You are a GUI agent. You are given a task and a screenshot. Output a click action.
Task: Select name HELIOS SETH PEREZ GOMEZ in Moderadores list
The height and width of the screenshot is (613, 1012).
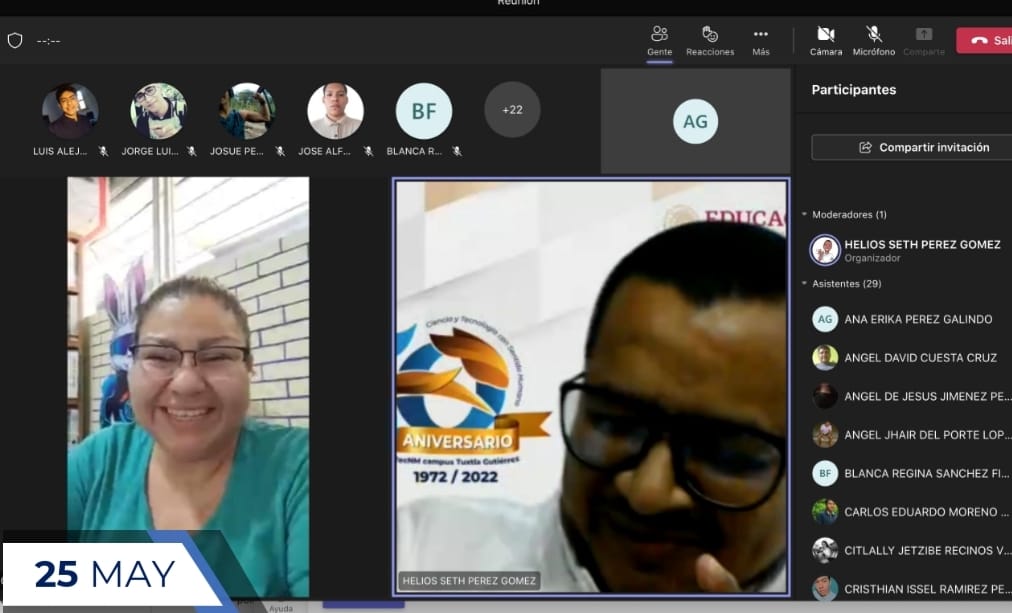[x=922, y=245]
